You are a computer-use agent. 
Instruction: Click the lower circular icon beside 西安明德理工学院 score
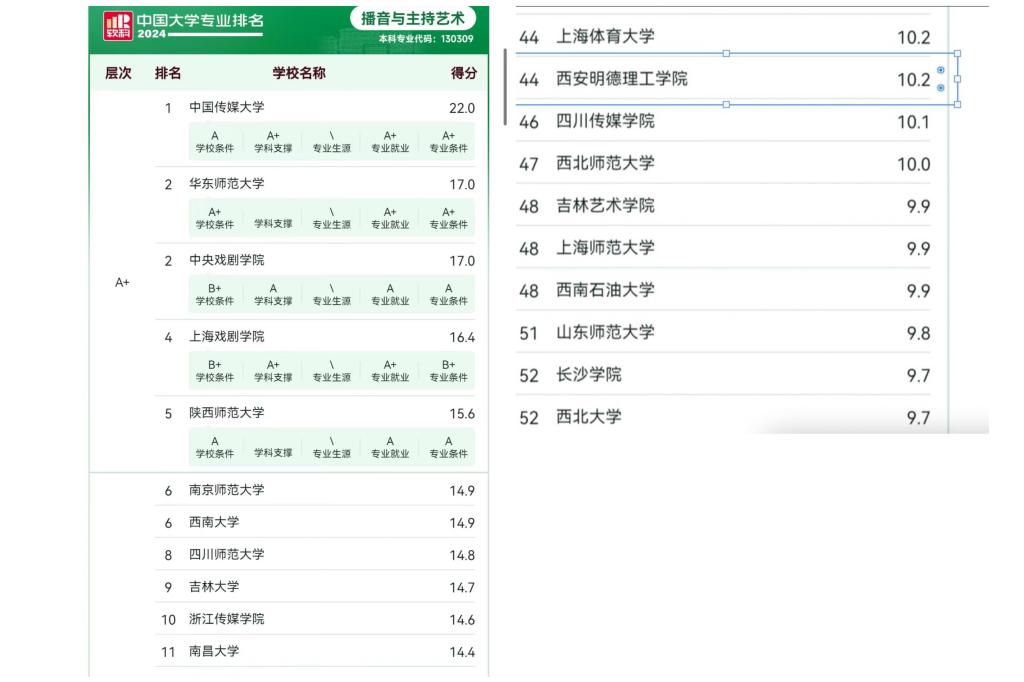coord(941,88)
